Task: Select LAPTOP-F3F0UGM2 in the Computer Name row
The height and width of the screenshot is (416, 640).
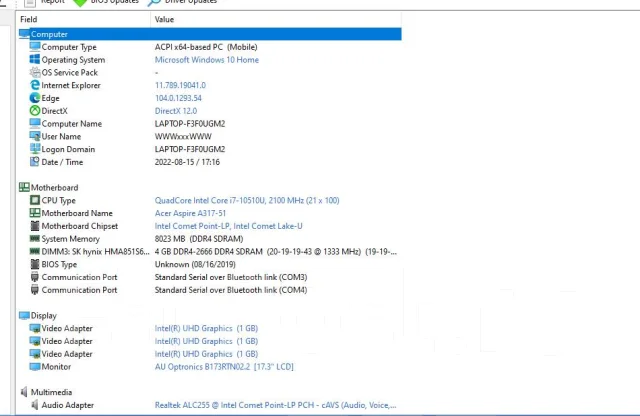Action: tap(190, 123)
